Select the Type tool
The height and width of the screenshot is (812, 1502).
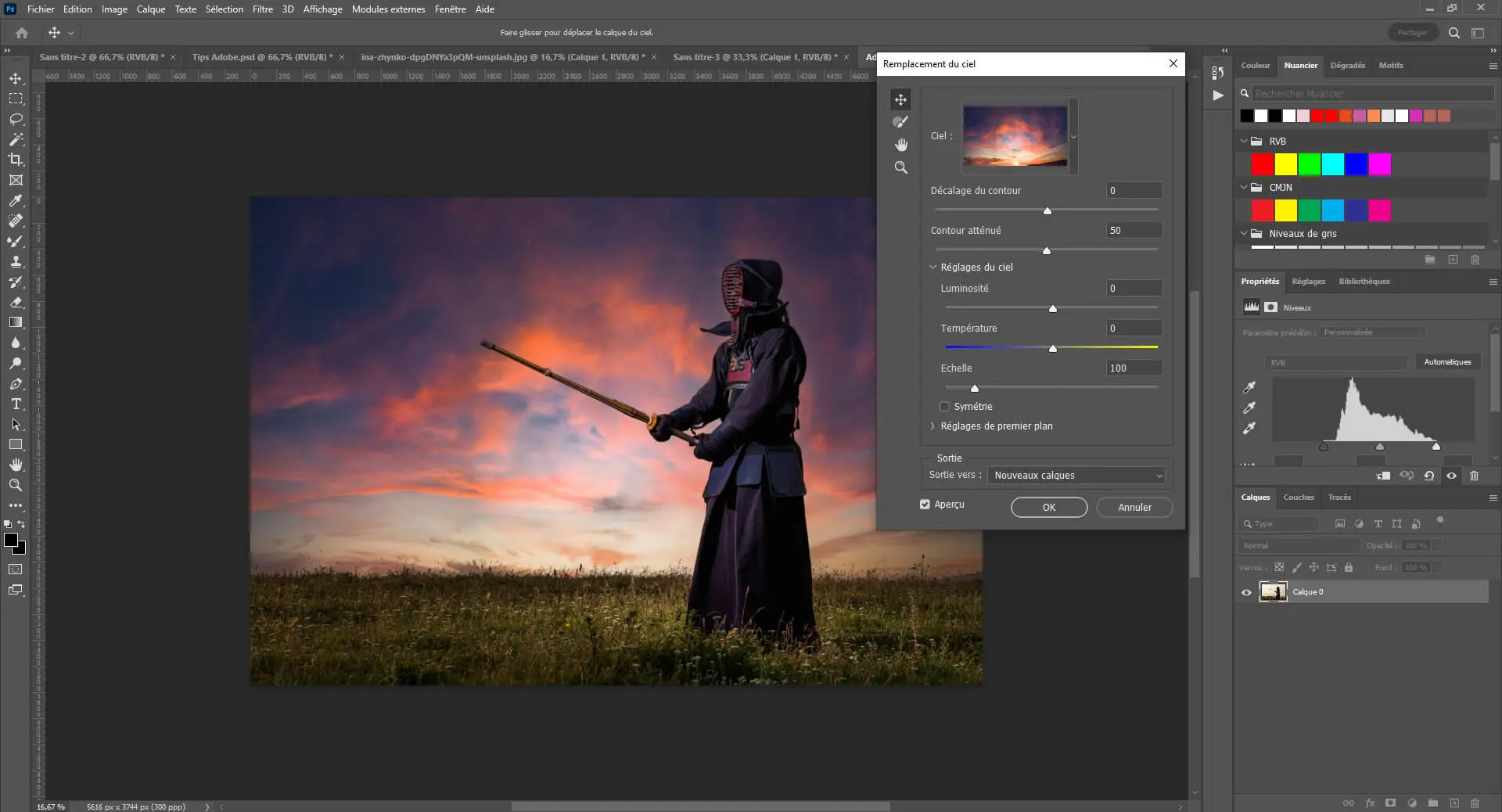pyautogui.click(x=16, y=404)
